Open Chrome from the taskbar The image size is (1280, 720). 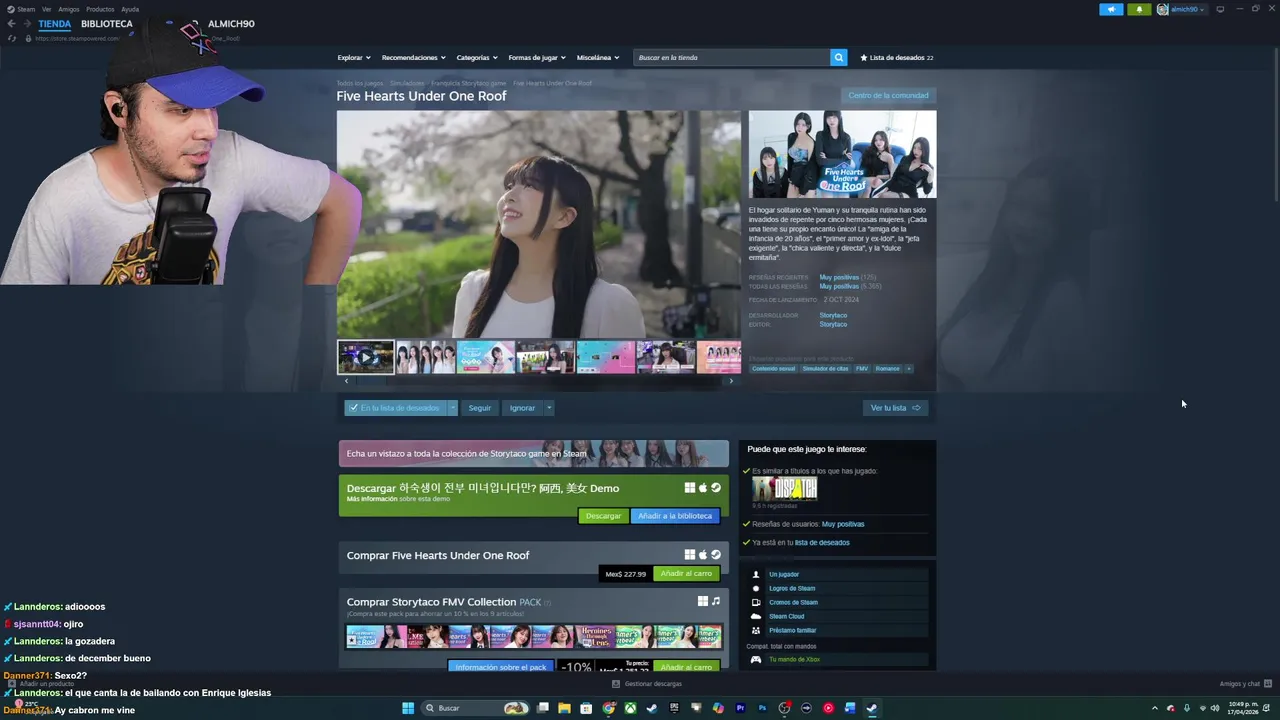point(609,708)
